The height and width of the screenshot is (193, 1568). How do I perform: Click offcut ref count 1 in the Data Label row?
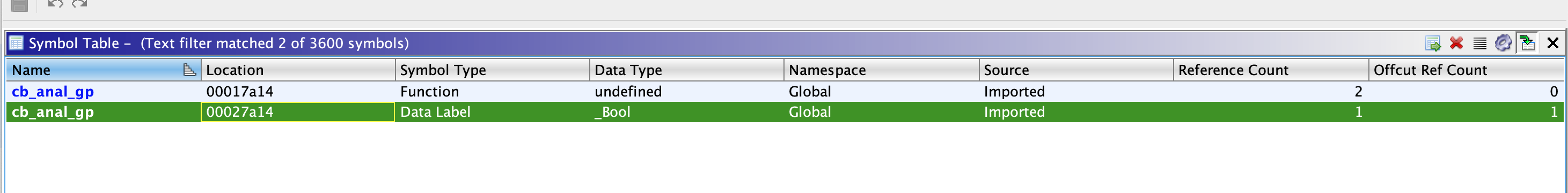[1467, 112]
